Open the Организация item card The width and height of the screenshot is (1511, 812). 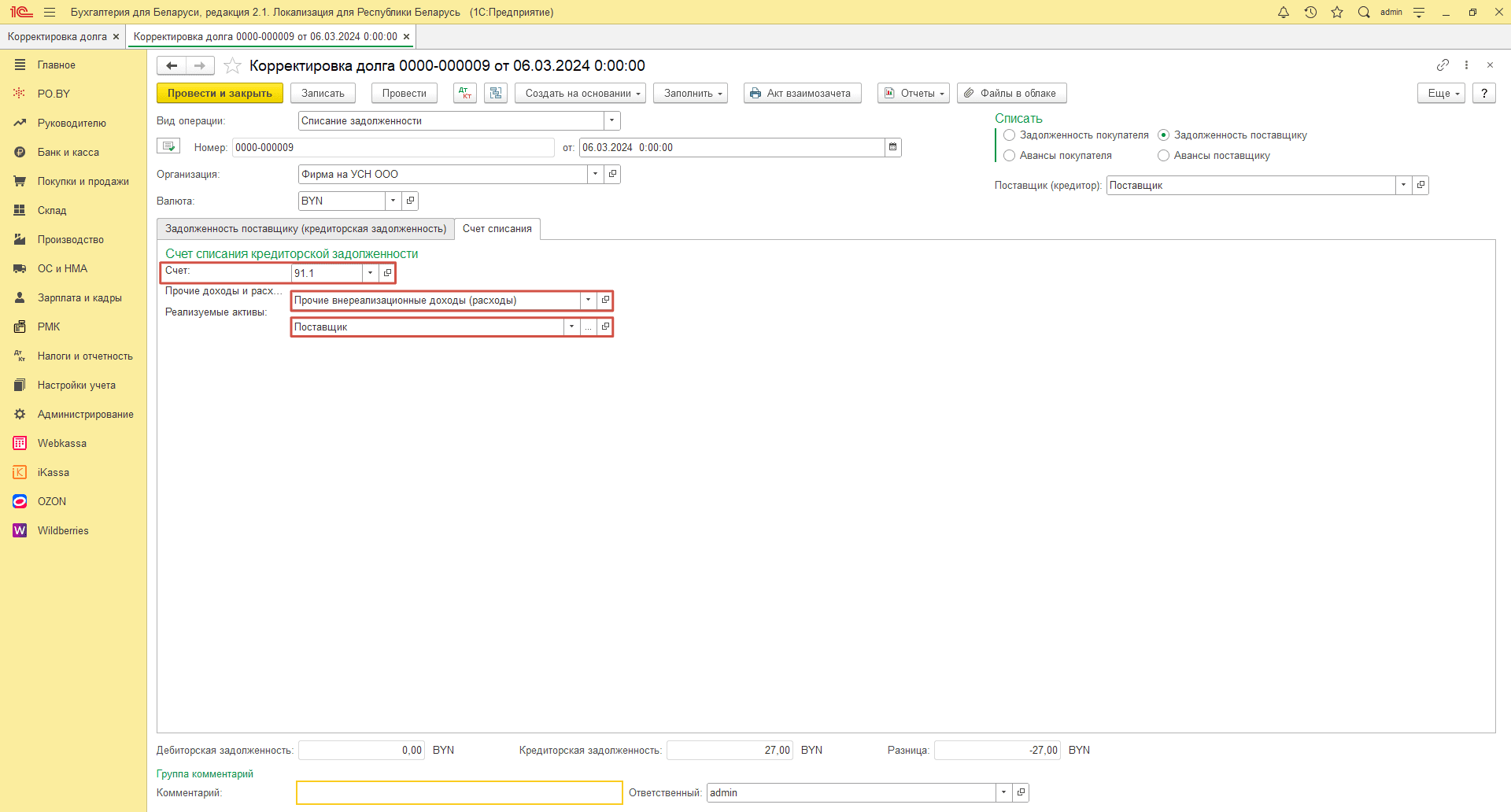(x=612, y=174)
